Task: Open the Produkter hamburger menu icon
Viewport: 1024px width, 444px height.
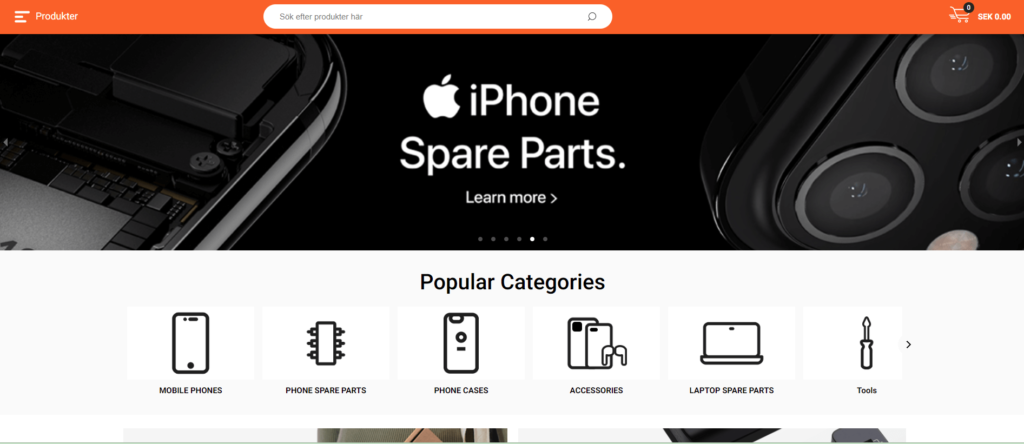Action: pyautogui.click(x=22, y=16)
